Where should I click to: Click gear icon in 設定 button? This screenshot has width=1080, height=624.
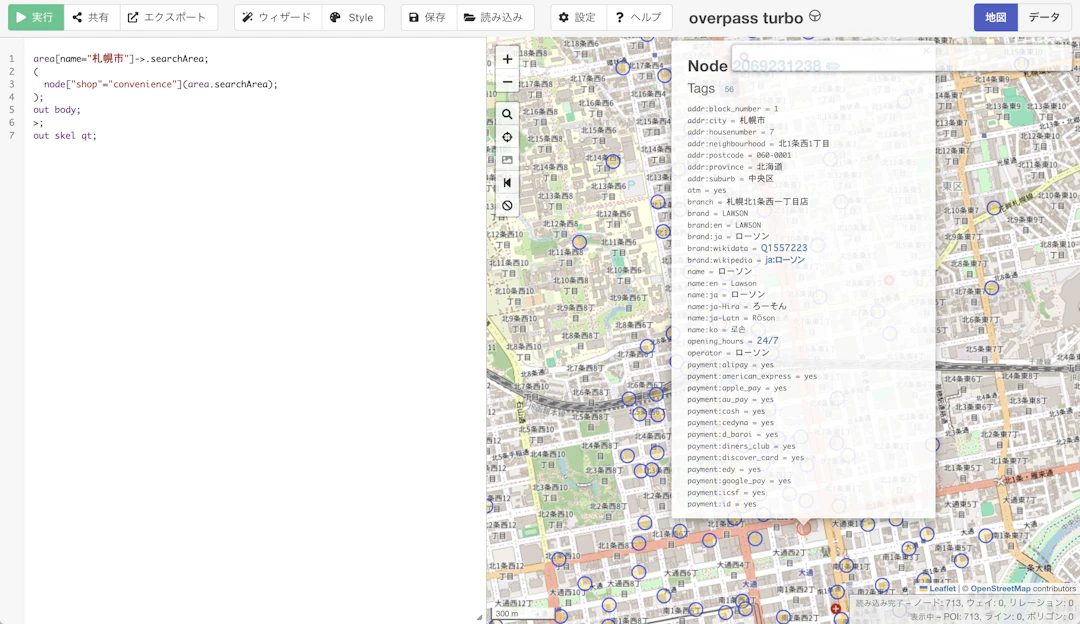pyautogui.click(x=563, y=17)
